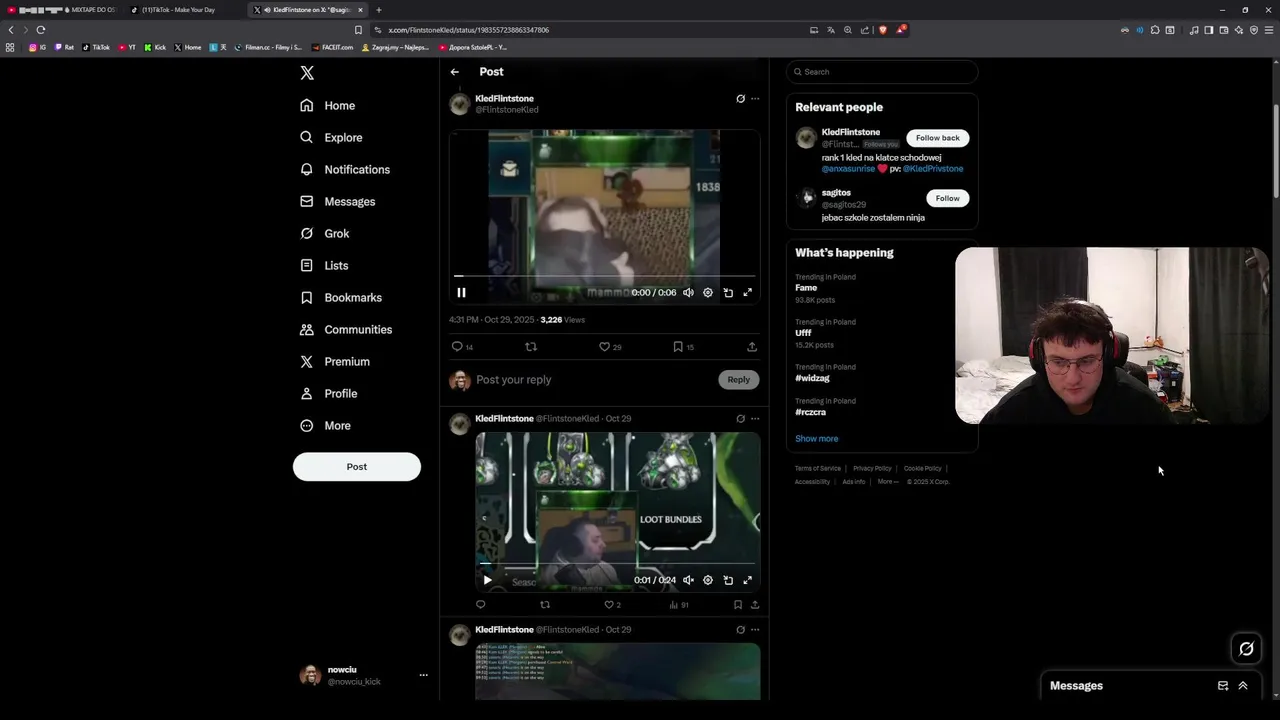Open Bookmarks in the sidebar
This screenshot has height=720, width=1280.
pos(341,297)
